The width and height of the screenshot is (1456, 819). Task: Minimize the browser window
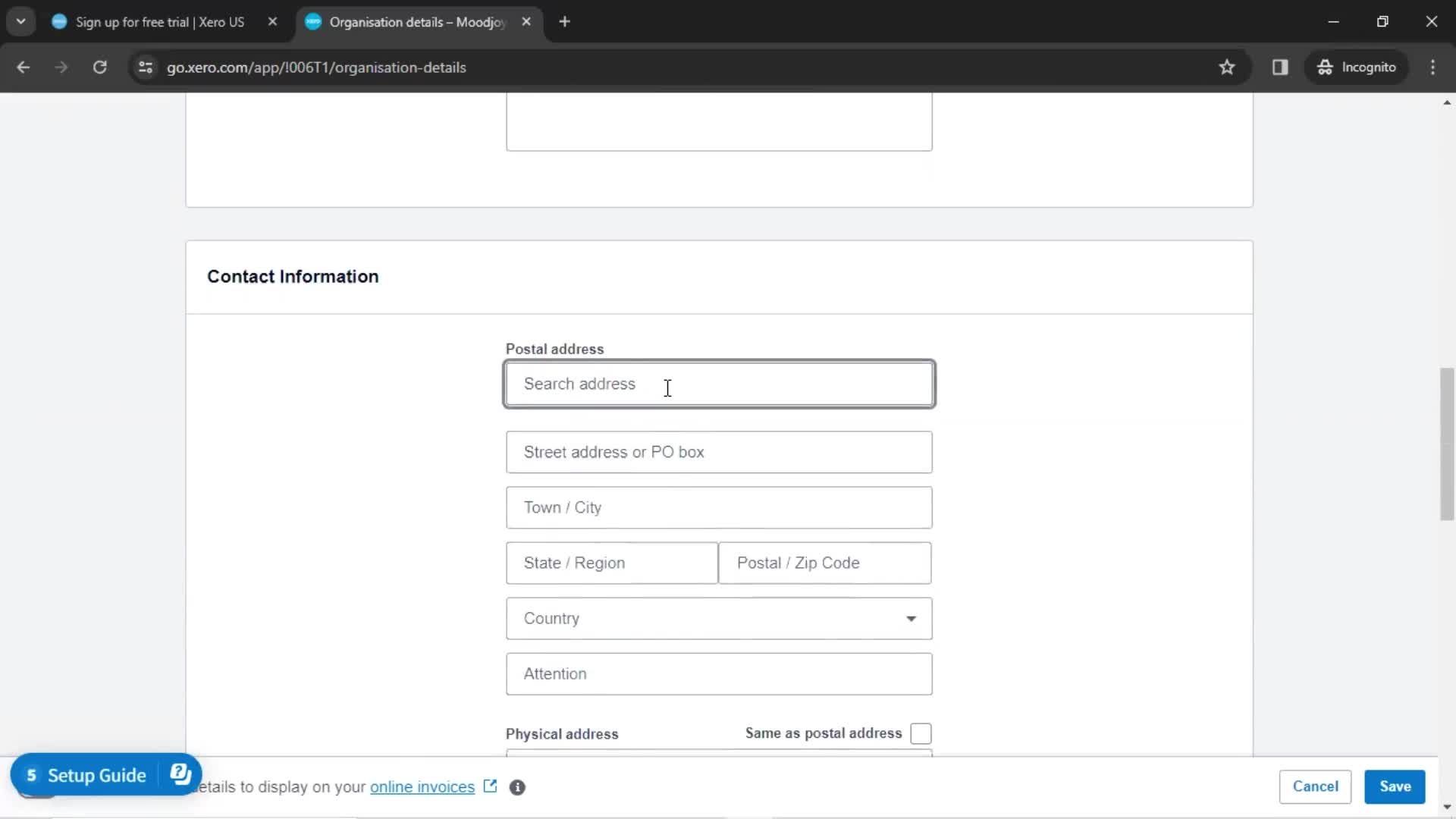coord(1333,22)
